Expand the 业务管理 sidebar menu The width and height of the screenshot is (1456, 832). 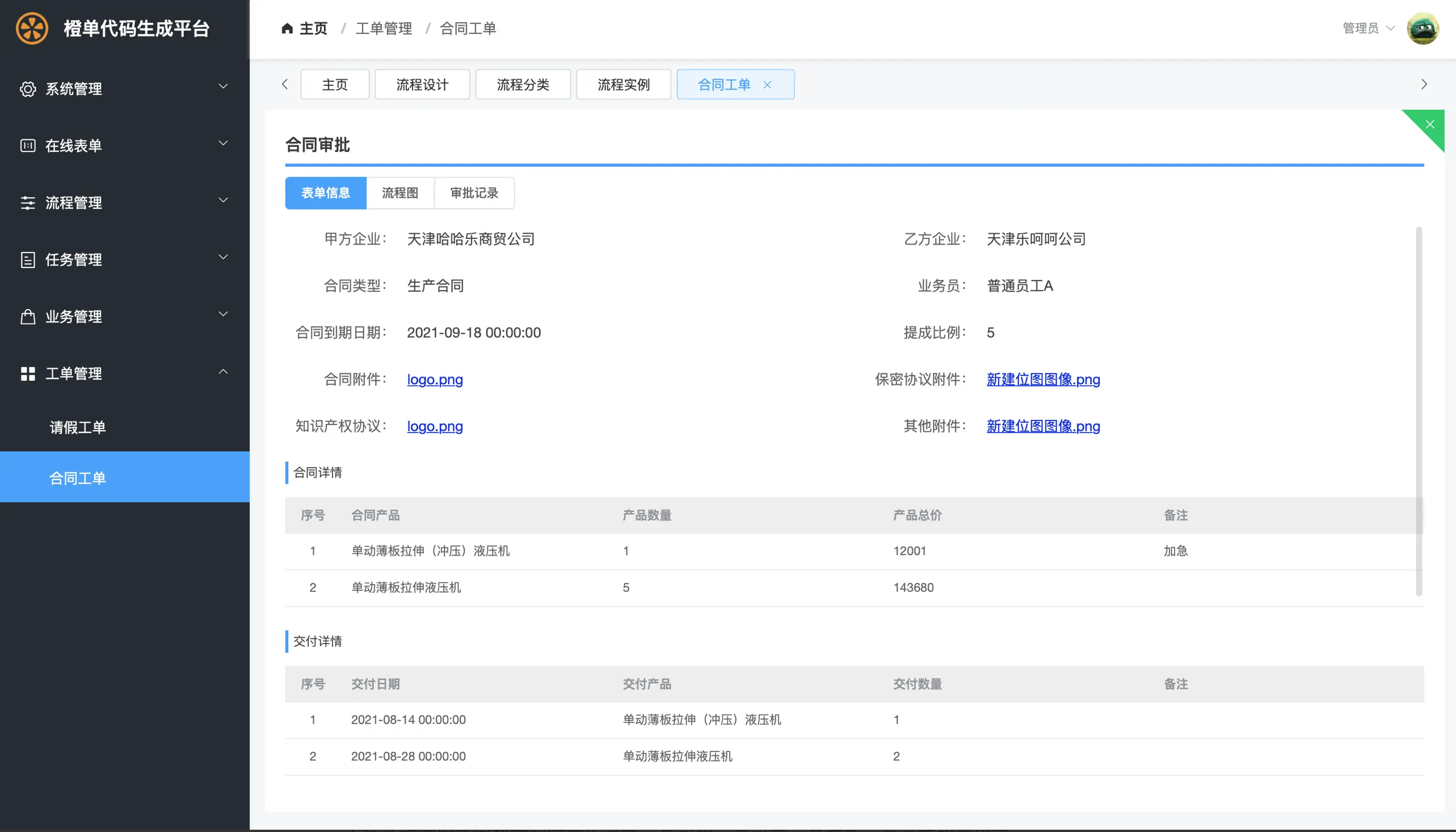(x=124, y=317)
